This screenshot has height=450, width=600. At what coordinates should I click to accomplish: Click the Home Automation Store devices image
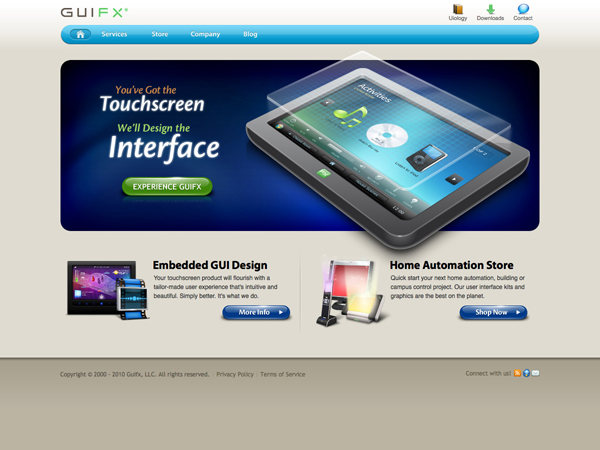point(350,293)
